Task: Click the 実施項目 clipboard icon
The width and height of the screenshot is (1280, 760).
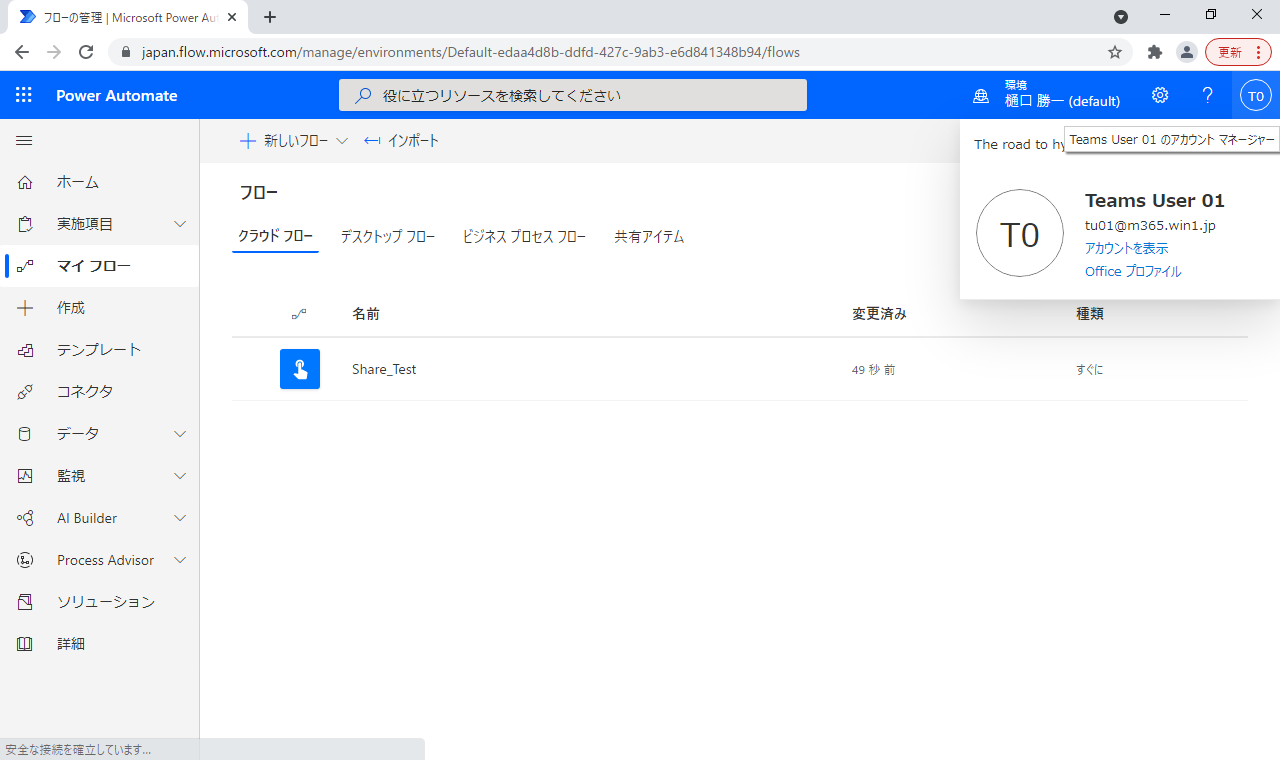Action: coord(25,224)
